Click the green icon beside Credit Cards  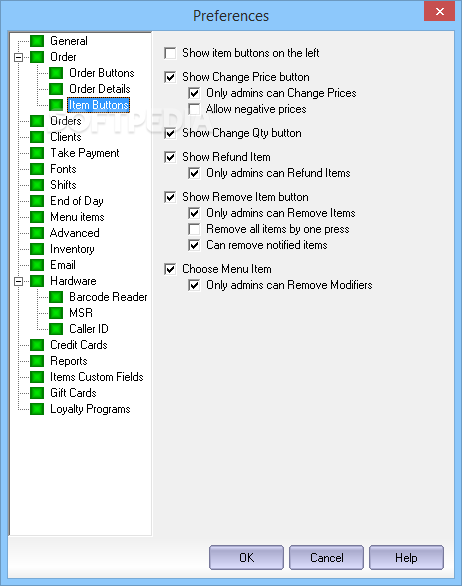(x=37, y=345)
